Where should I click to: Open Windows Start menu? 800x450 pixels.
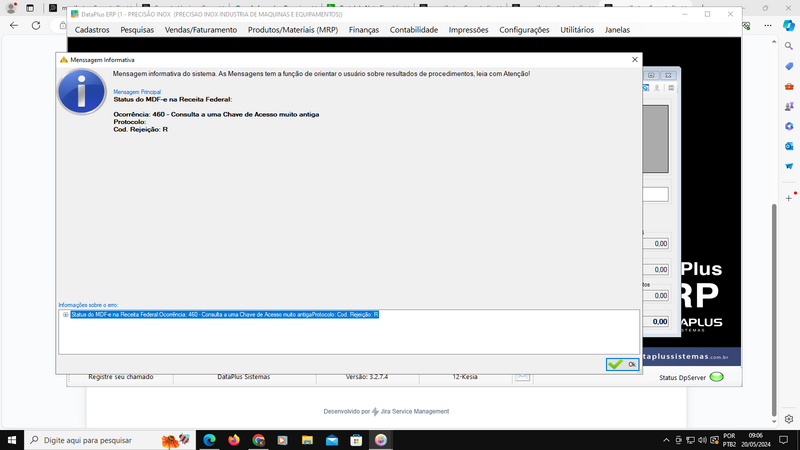pyautogui.click(x=11, y=440)
